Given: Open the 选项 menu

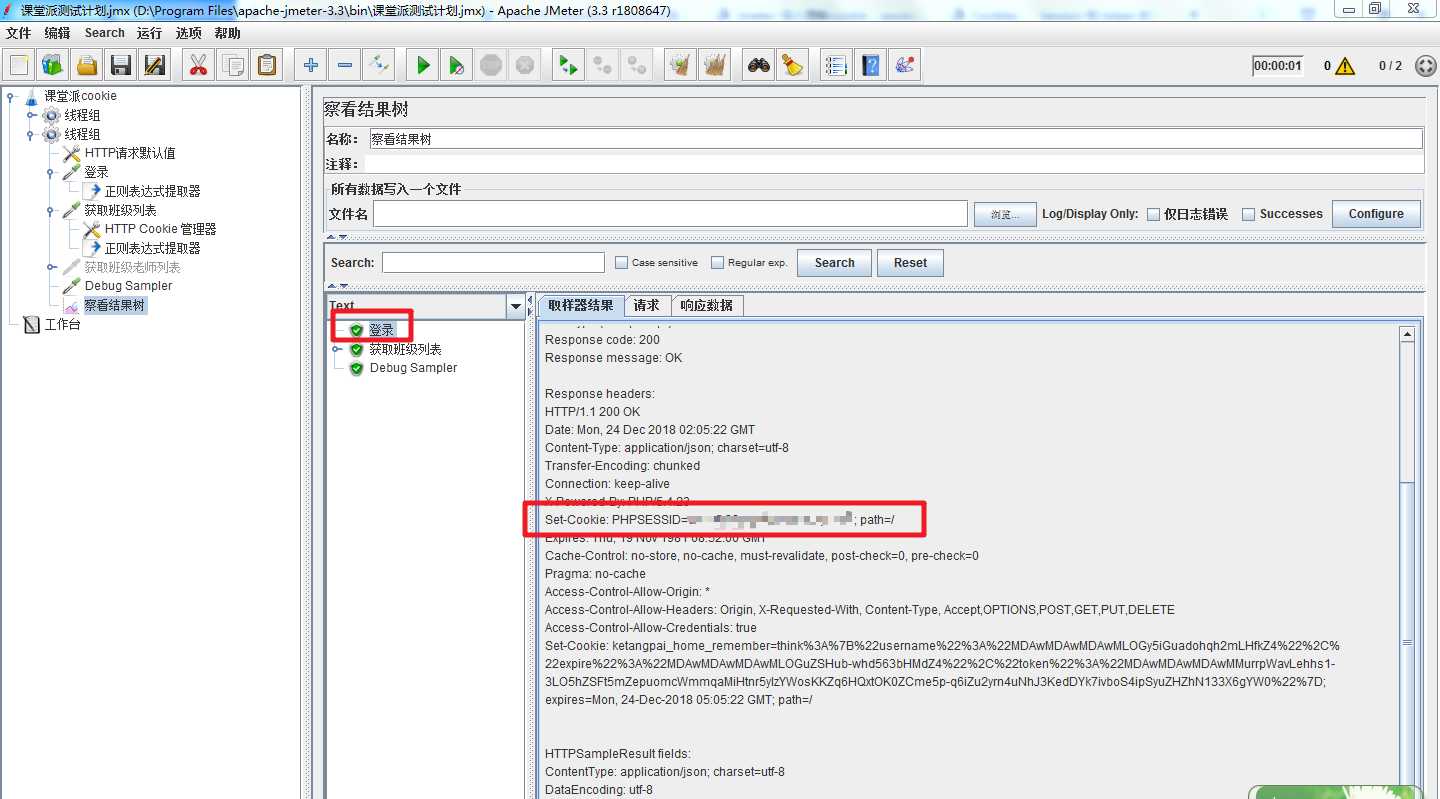Looking at the screenshot, I should [189, 33].
